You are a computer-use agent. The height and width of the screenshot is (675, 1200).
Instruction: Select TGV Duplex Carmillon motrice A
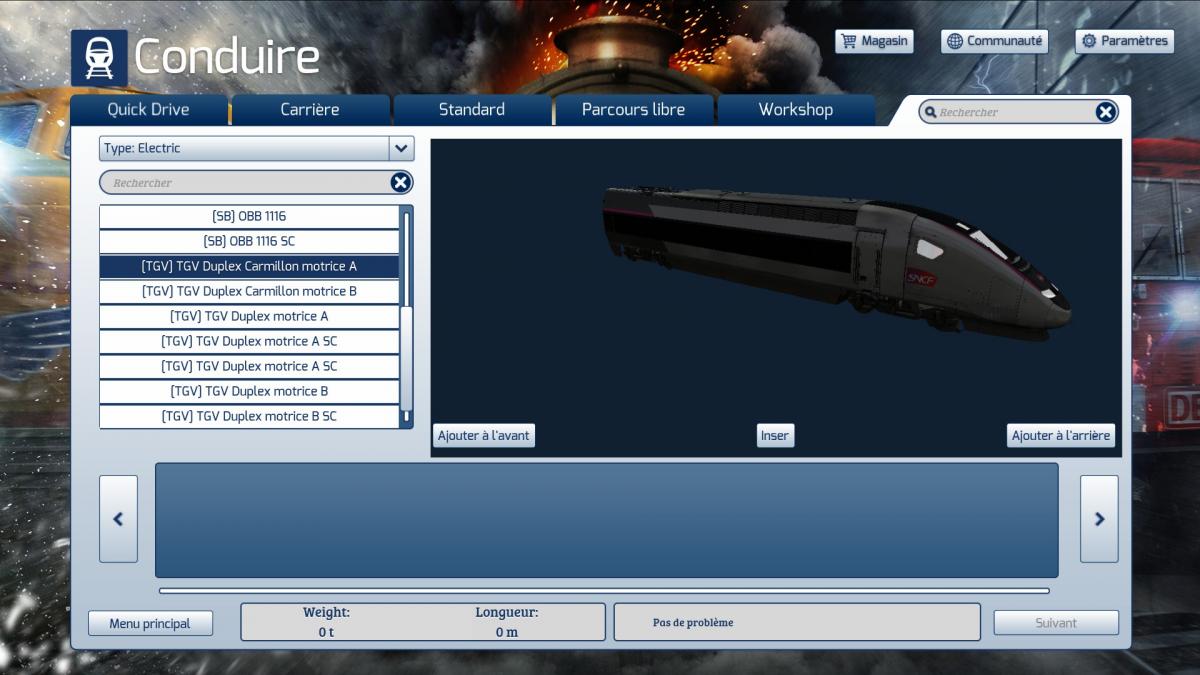coord(249,266)
